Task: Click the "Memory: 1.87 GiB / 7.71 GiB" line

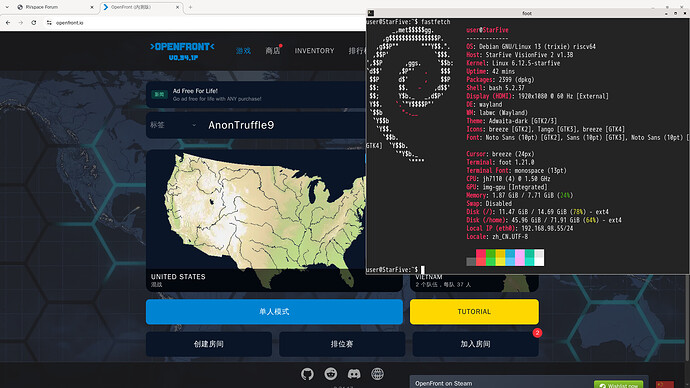Action: tap(520, 195)
